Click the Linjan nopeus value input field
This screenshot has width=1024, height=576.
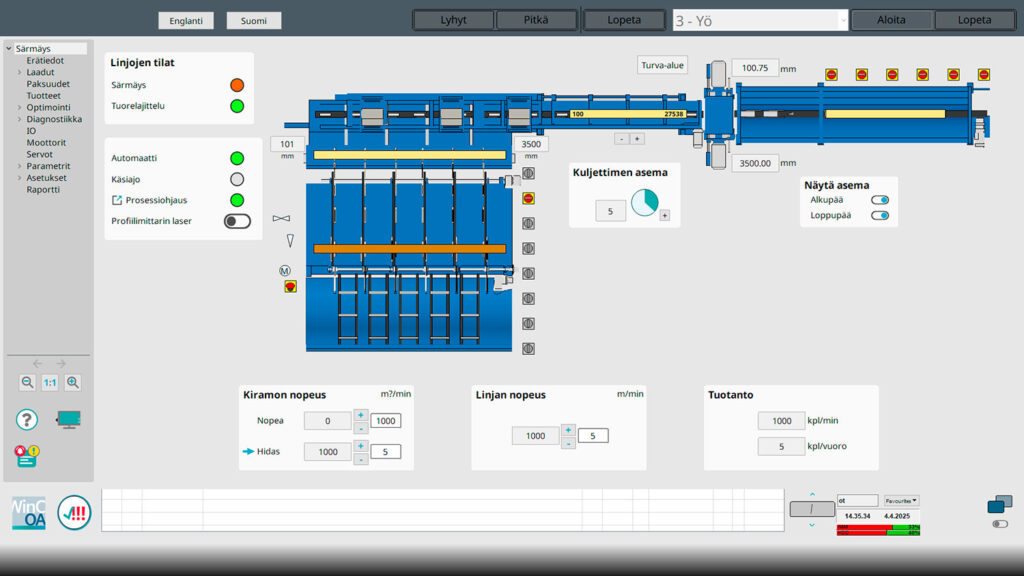[x=593, y=436]
